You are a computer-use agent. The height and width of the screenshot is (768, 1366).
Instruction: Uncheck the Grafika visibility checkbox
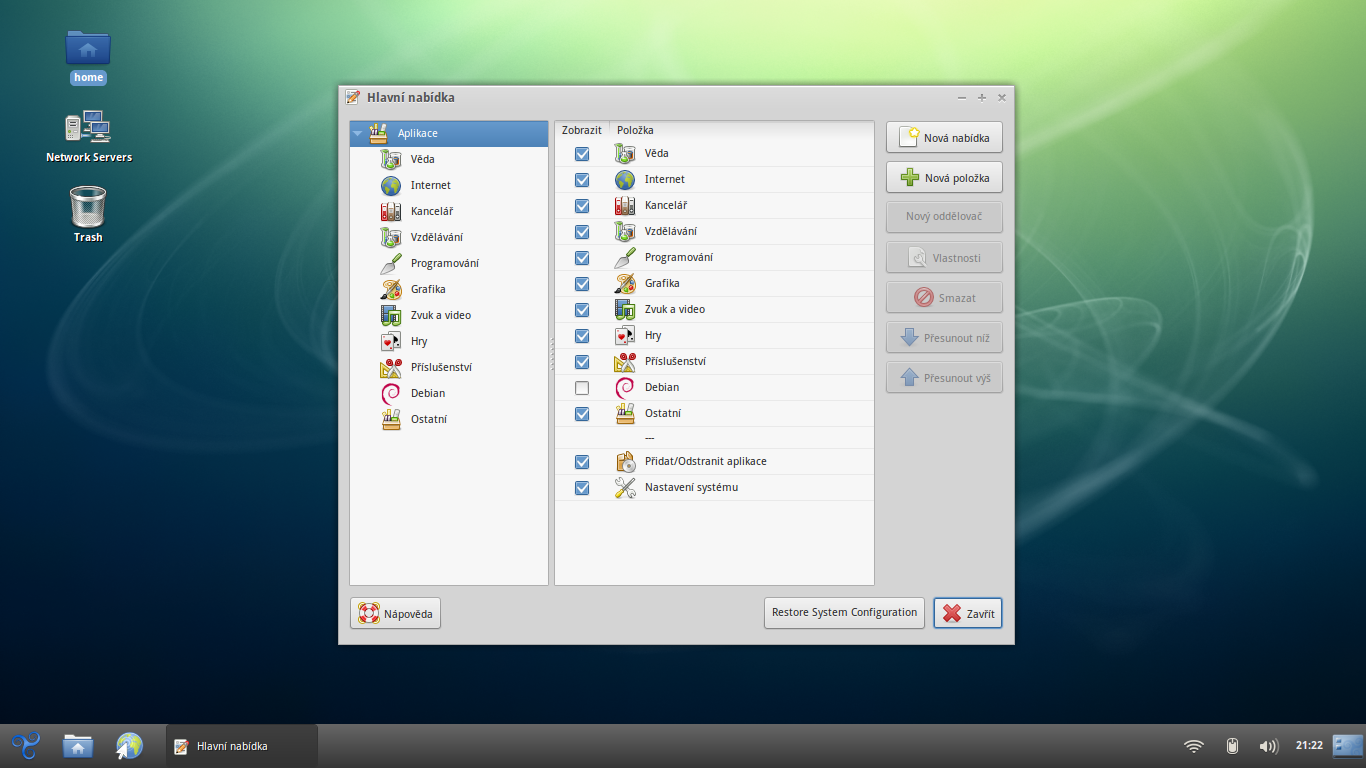(x=582, y=284)
